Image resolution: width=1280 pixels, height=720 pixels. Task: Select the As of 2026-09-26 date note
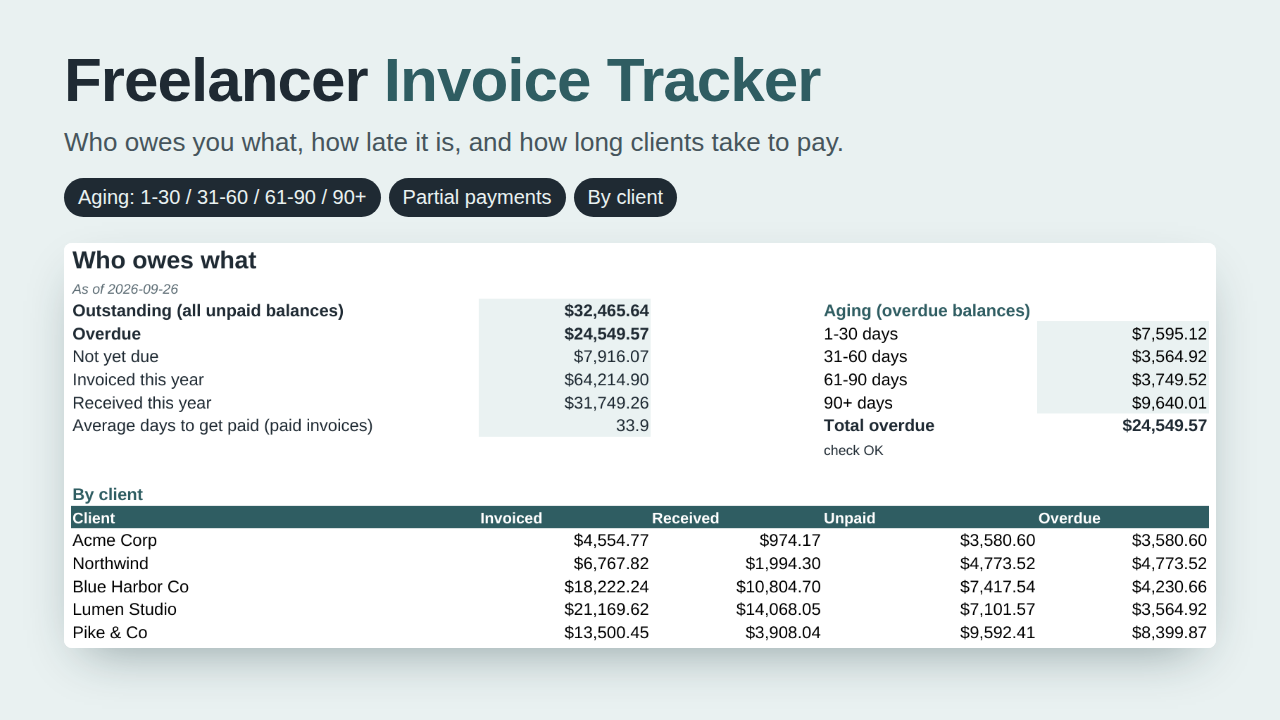point(125,289)
